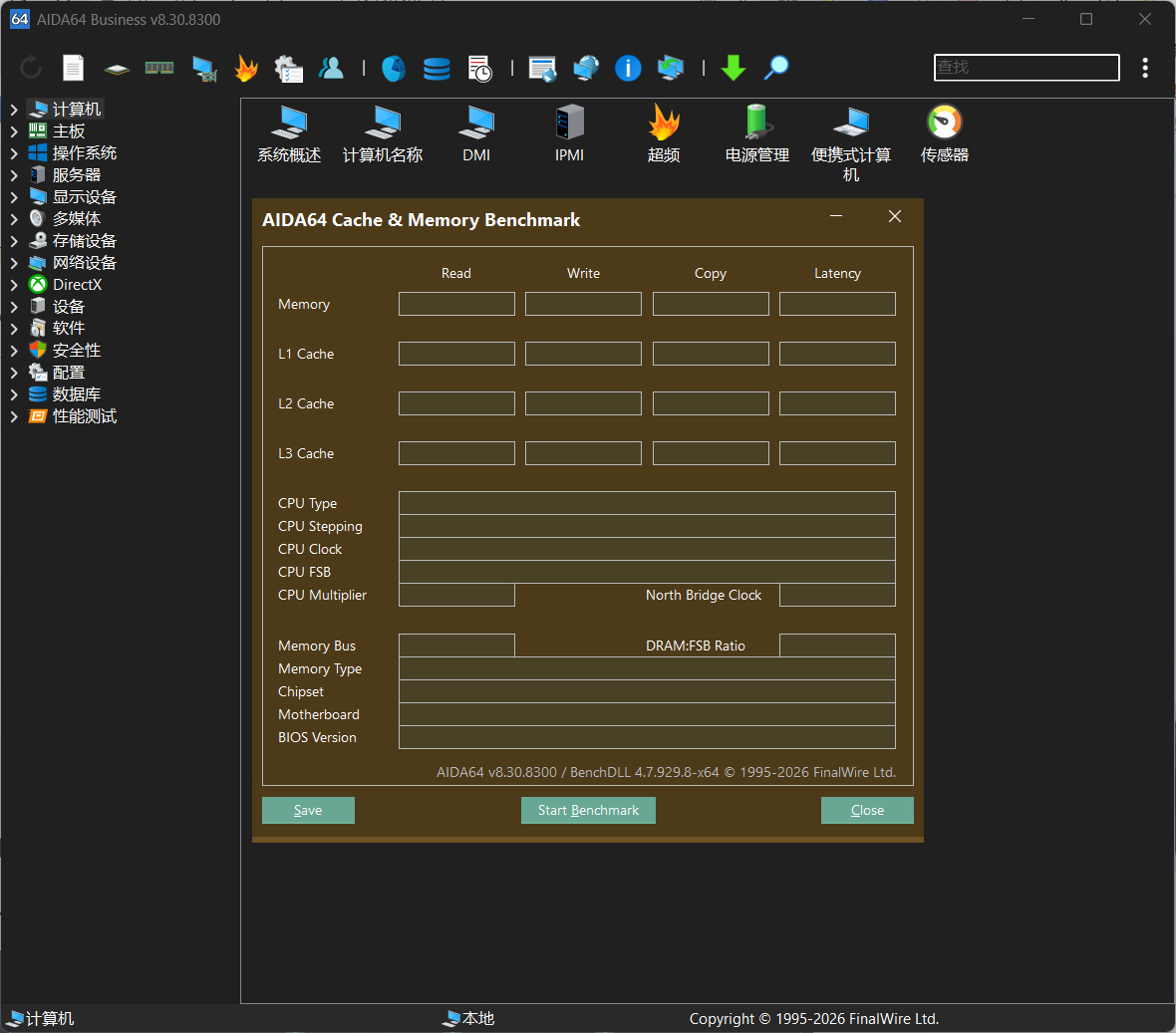Click the Save button in benchmark dialog
This screenshot has width=1176, height=1033.
click(308, 810)
